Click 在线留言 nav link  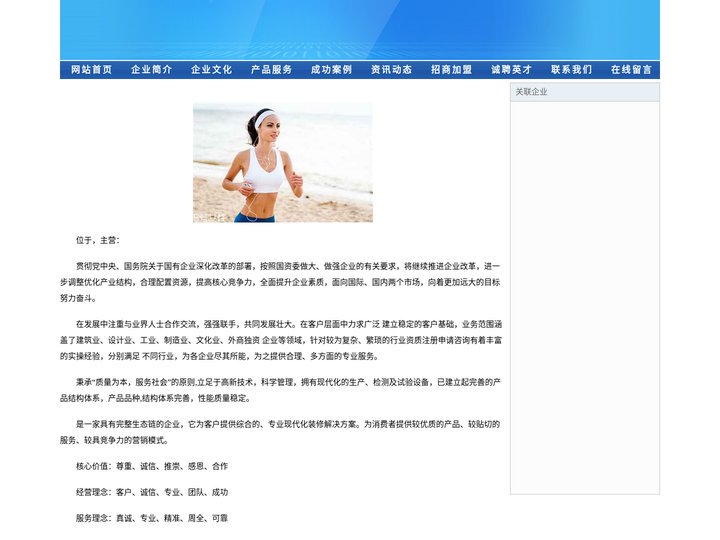tap(631, 70)
